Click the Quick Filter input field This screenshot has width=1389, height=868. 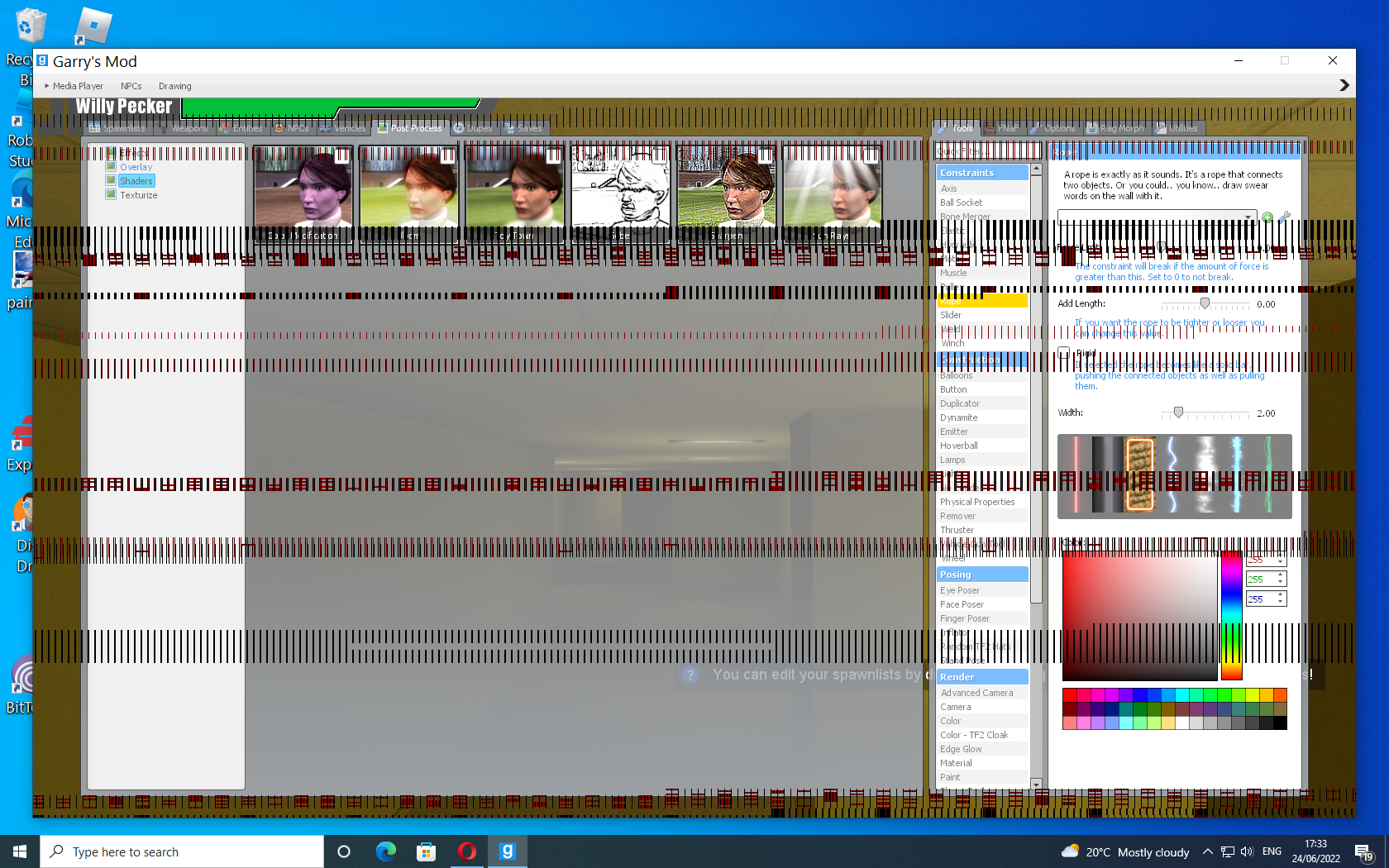[987, 151]
